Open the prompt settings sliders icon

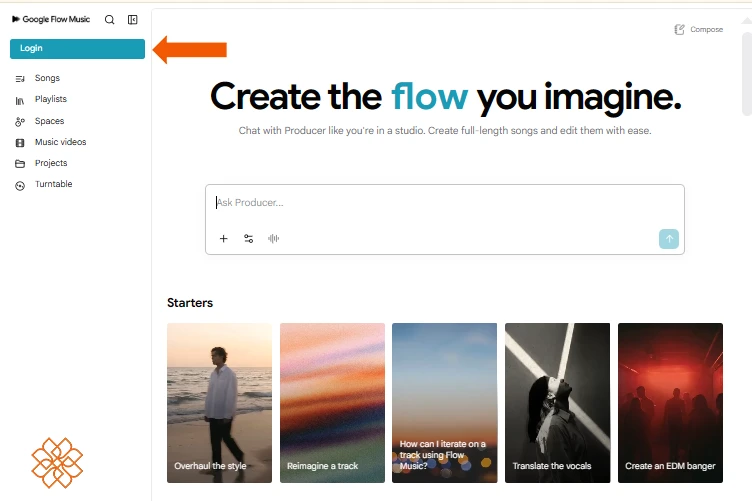coord(248,239)
